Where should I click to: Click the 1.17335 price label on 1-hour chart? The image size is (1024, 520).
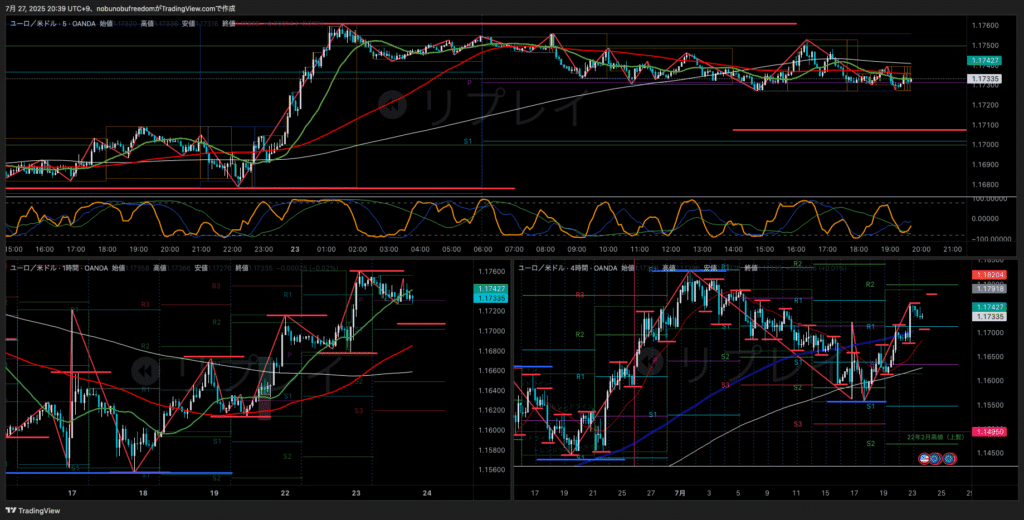(x=490, y=298)
